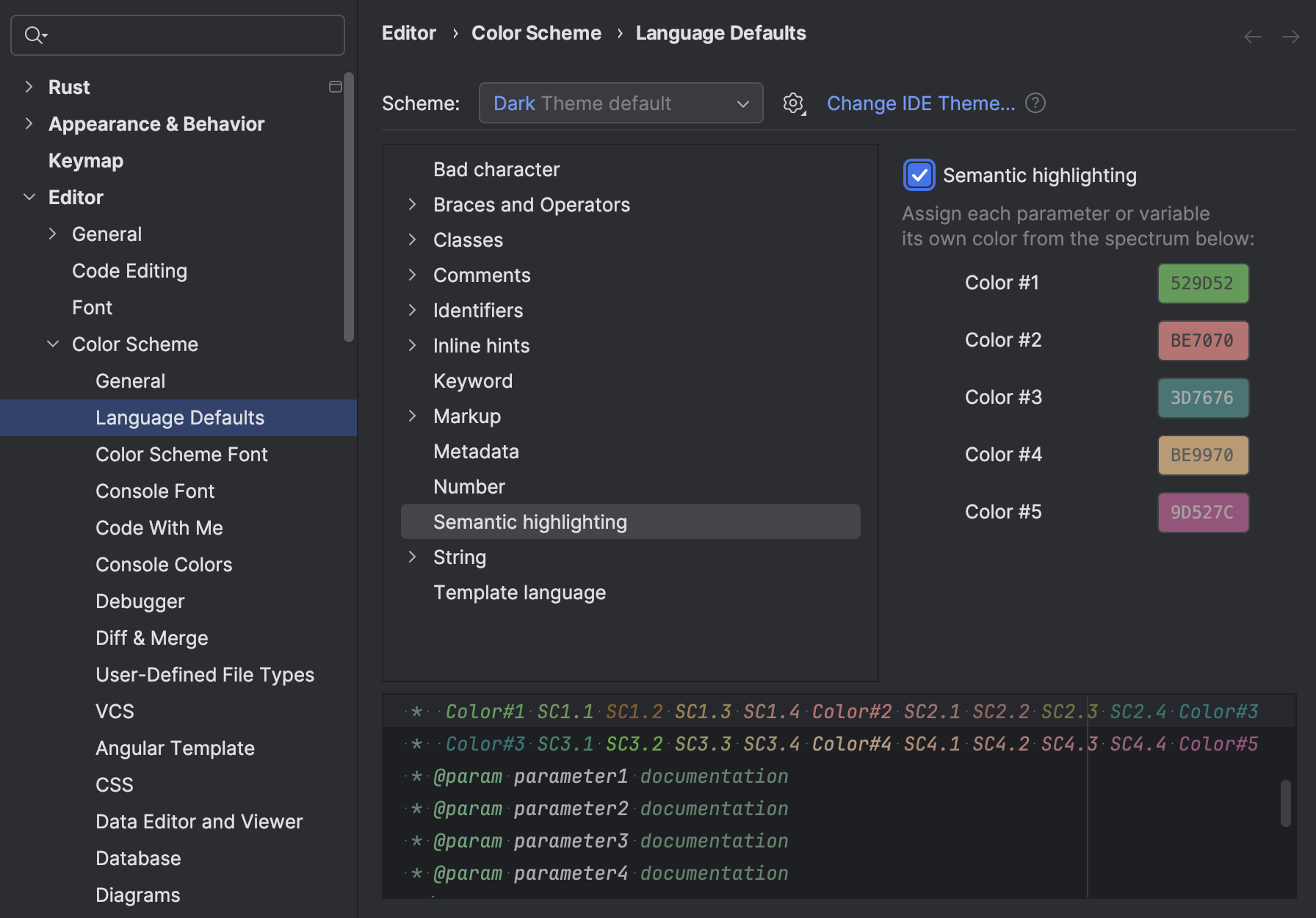The width and height of the screenshot is (1316, 918).
Task: Open Diff & Merge colors
Action: coord(151,638)
